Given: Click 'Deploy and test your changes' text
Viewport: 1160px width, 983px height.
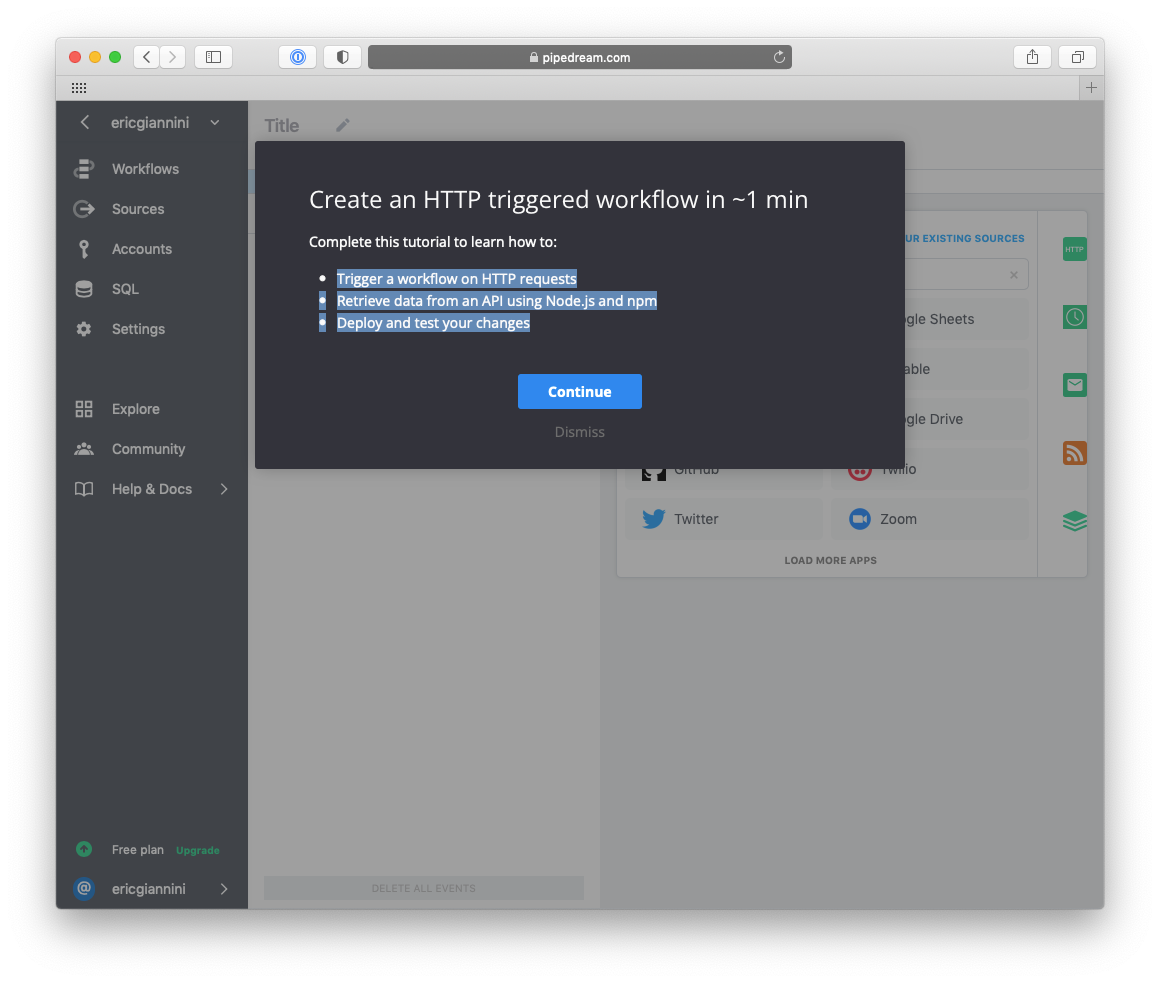Looking at the screenshot, I should coord(433,323).
